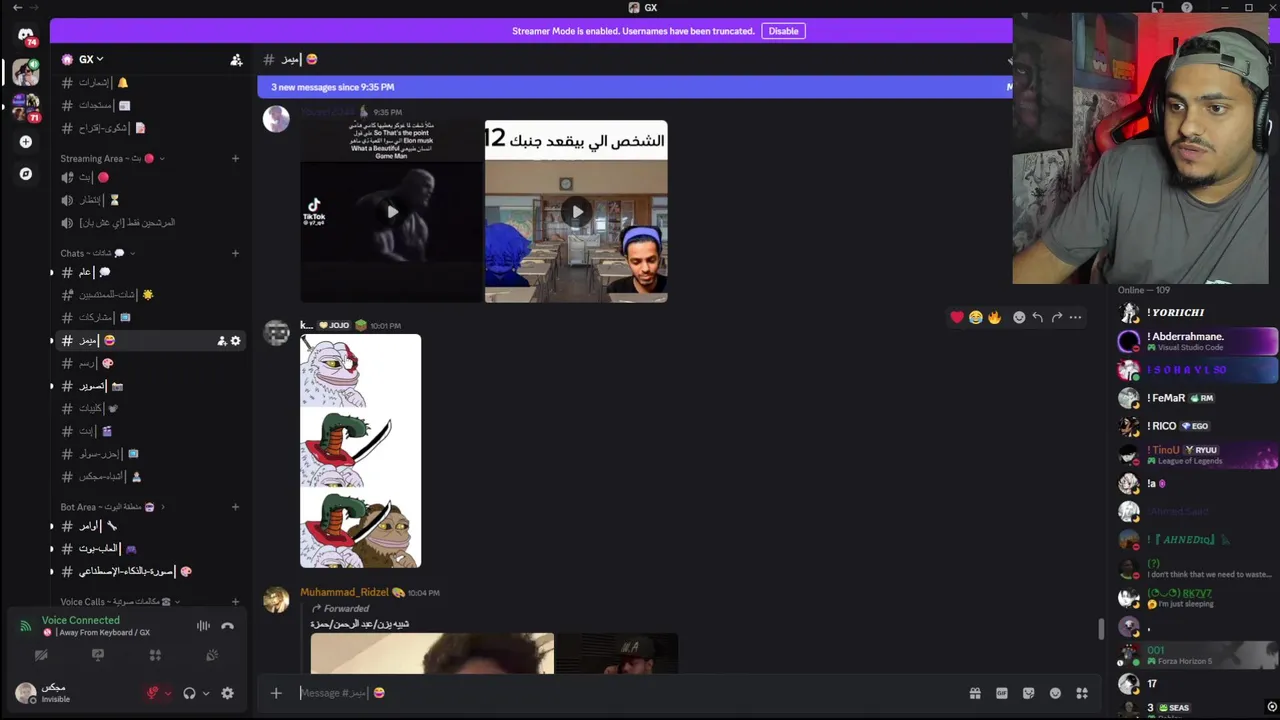Open member ! RICO in member list

1197,426
